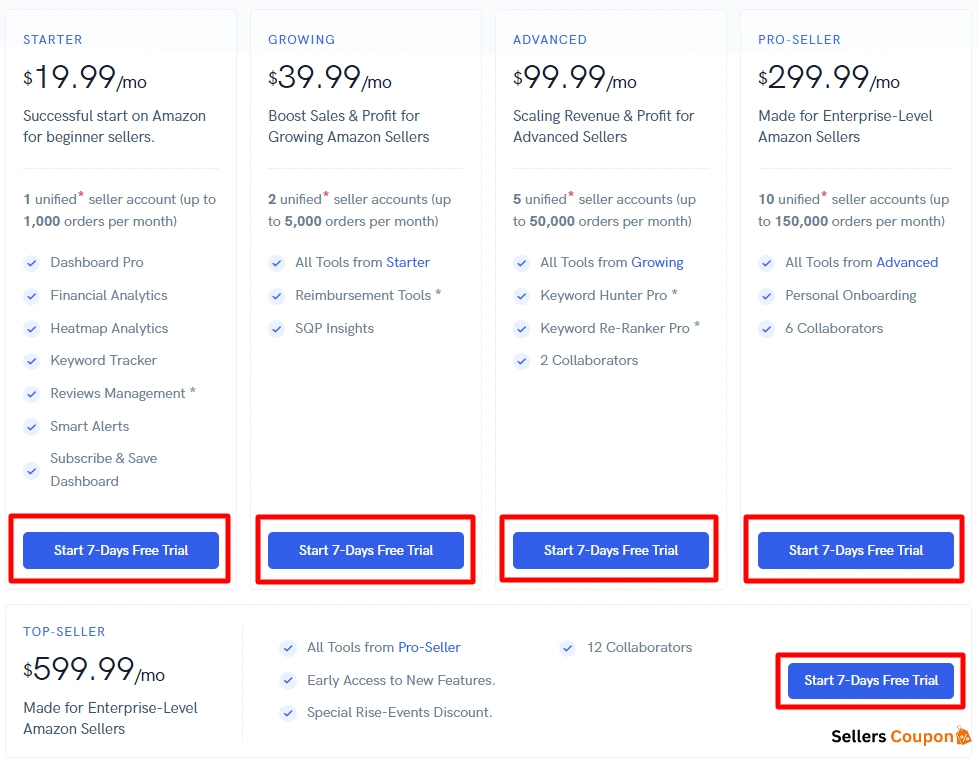The height and width of the screenshot is (762, 978).
Task: Click the TOP-SELLER plan heading
Action: pos(64,632)
